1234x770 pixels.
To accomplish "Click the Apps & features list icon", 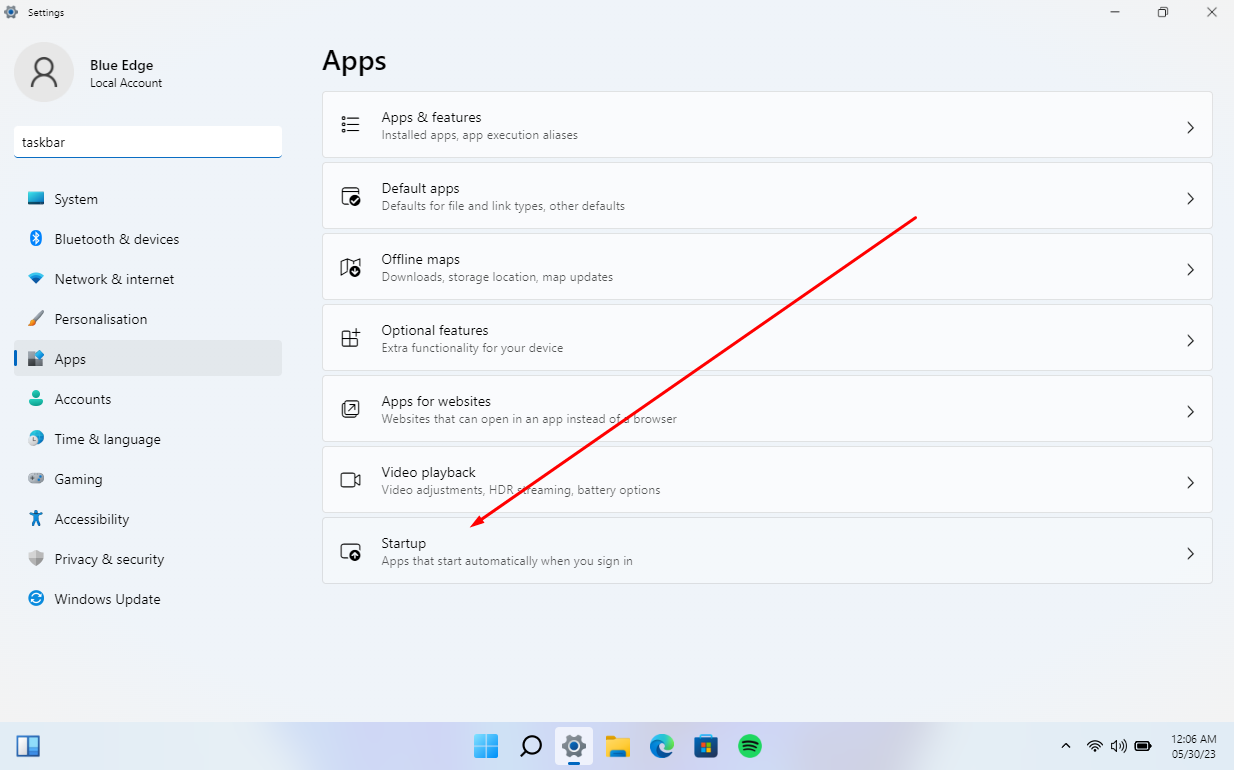I will click(x=350, y=125).
